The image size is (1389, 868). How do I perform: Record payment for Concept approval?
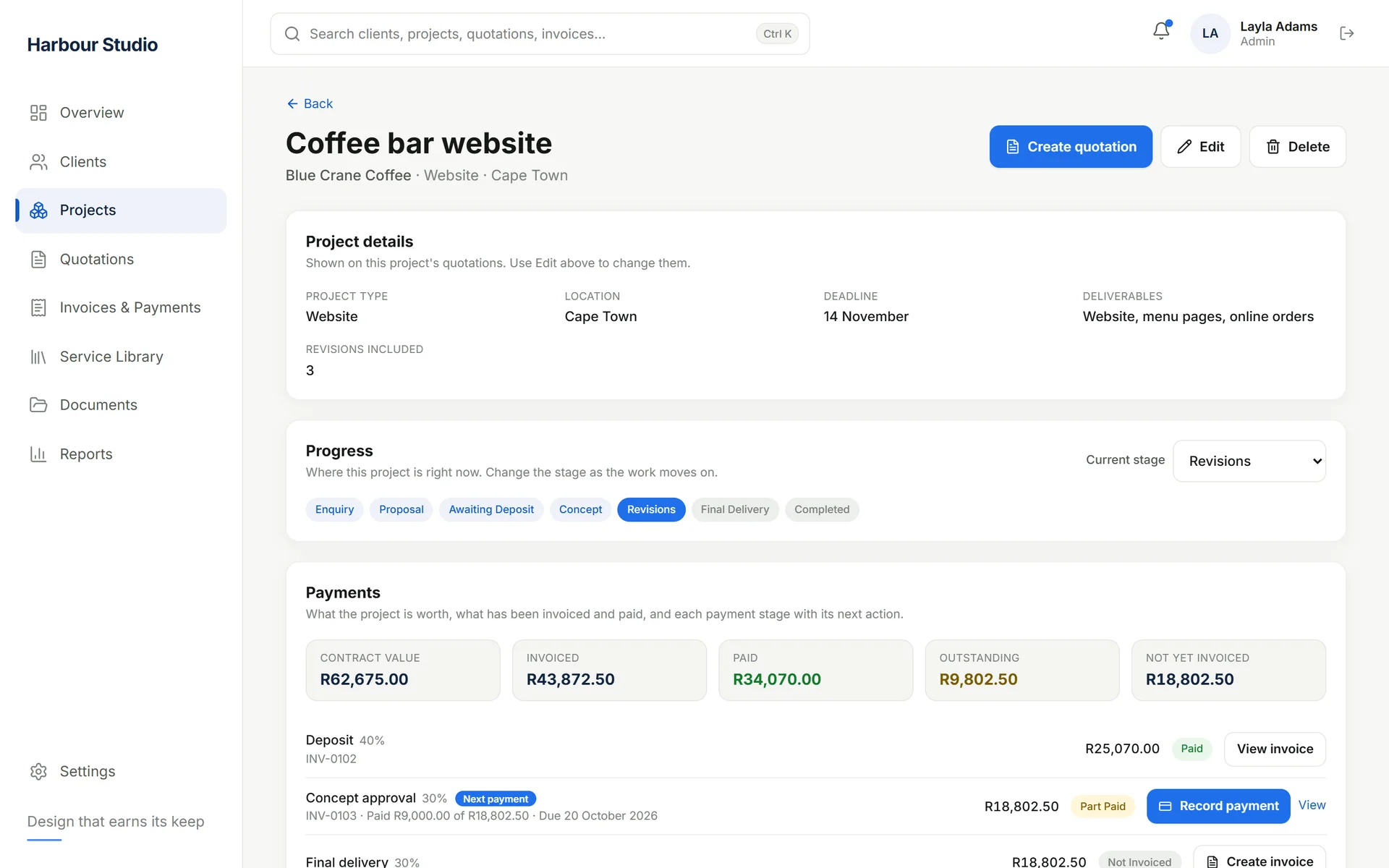[x=1218, y=806]
